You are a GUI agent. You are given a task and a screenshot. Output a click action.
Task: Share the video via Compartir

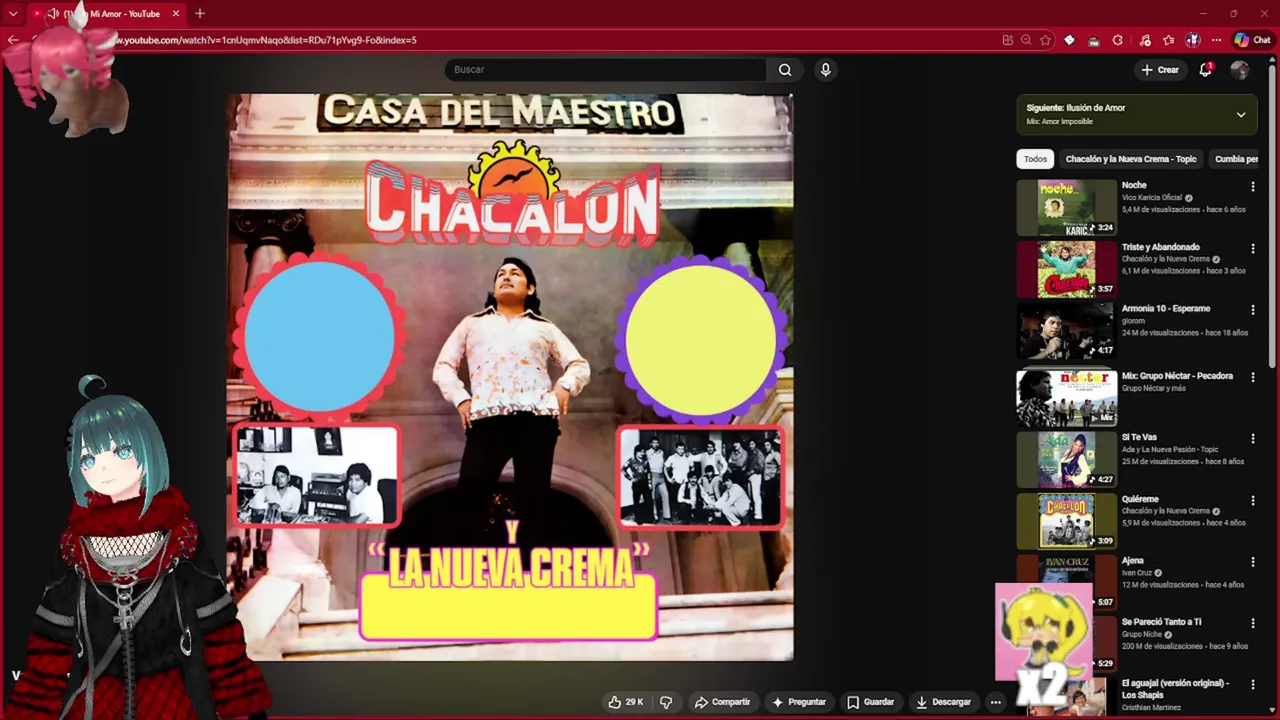tap(722, 702)
